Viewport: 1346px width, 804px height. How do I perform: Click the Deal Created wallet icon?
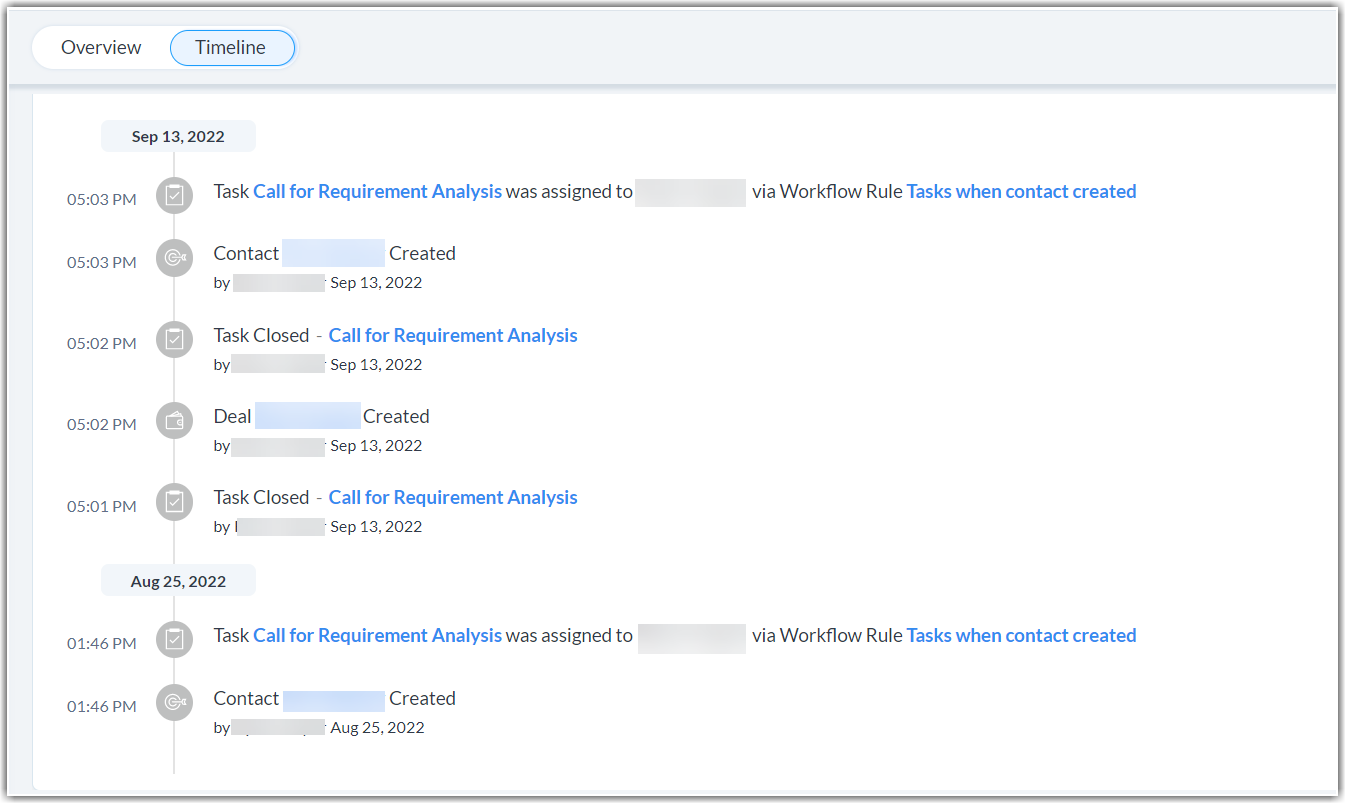point(174,420)
